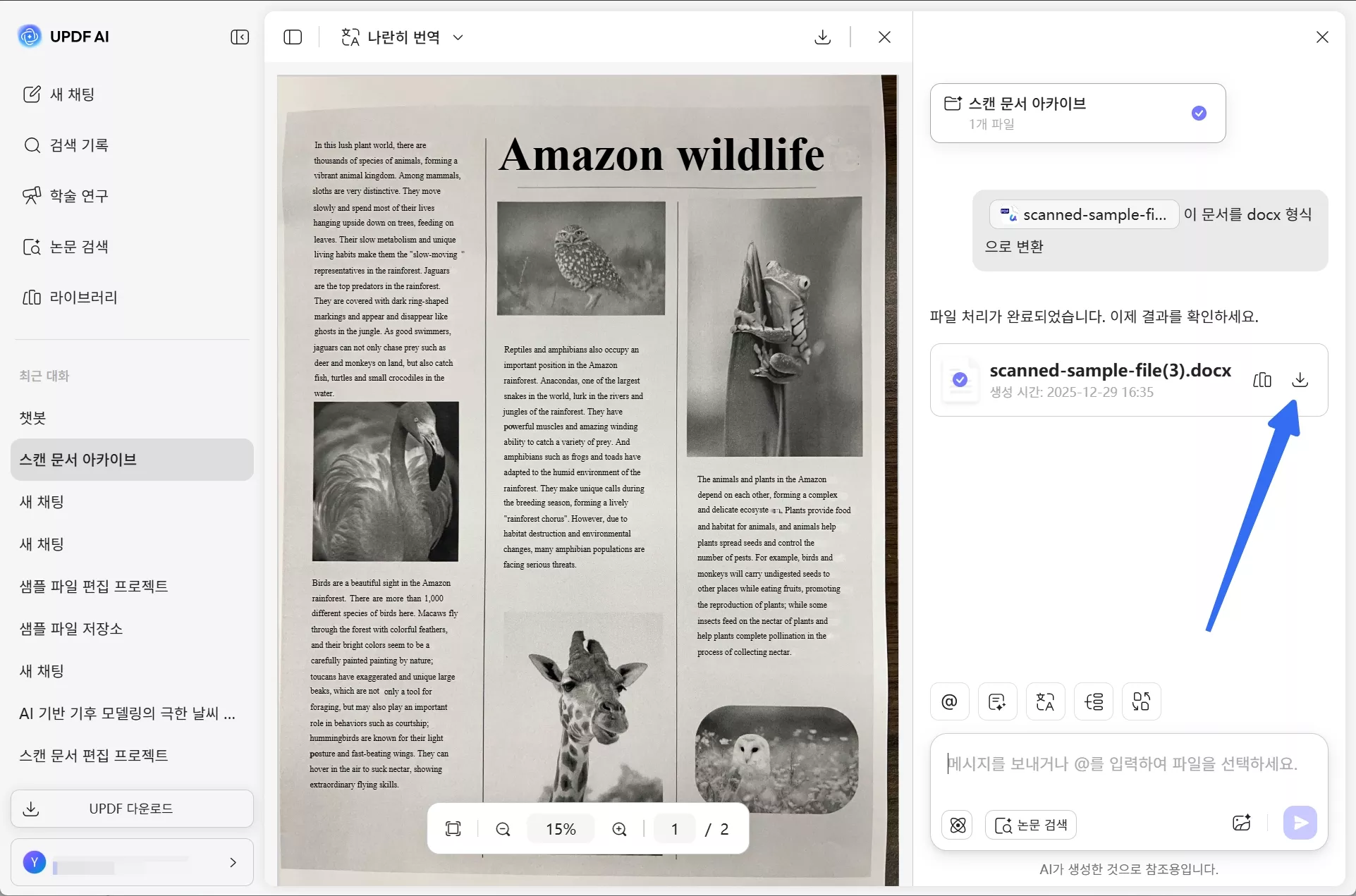Toggle the PDF panel view icon
The width and height of the screenshot is (1356, 896).
[292, 37]
